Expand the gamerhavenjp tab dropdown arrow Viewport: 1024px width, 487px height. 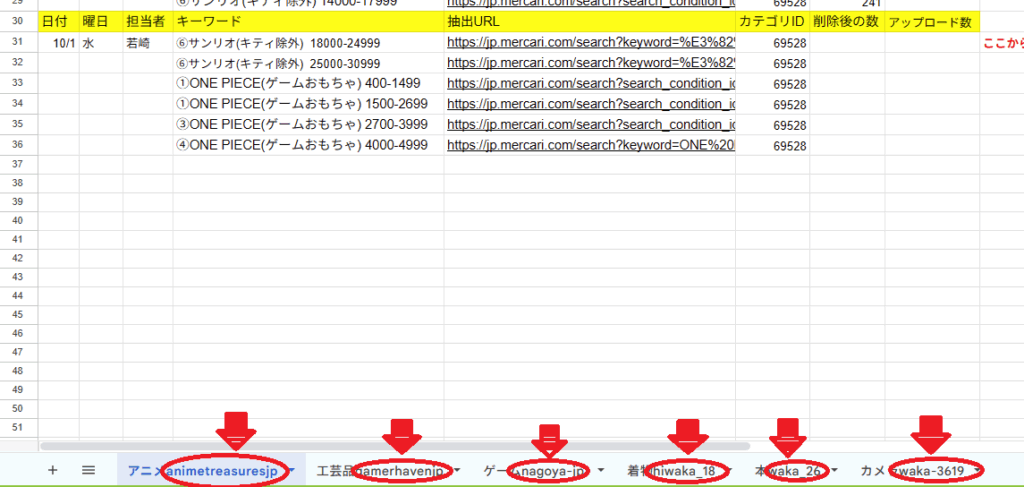(x=456, y=470)
